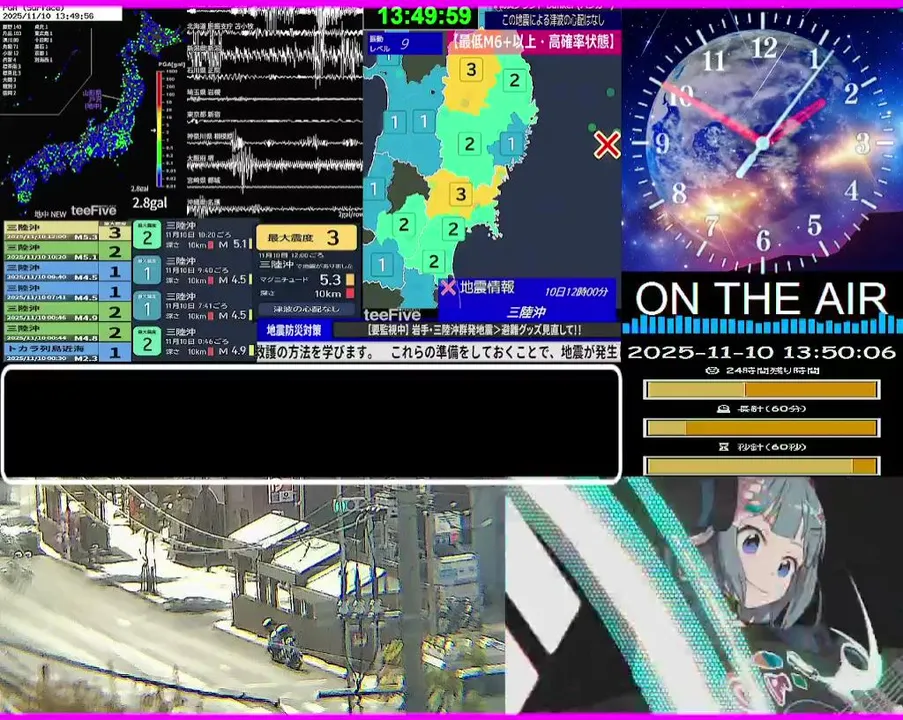Click the 秒針(60秒) progress bar

761,466
